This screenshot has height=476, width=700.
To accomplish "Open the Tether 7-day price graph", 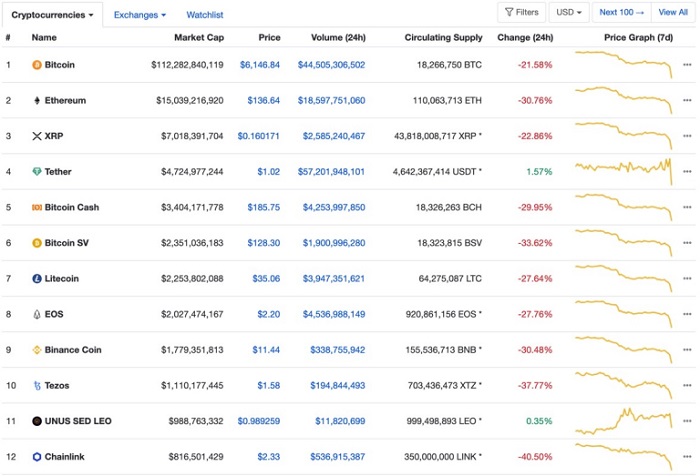I will [x=622, y=171].
